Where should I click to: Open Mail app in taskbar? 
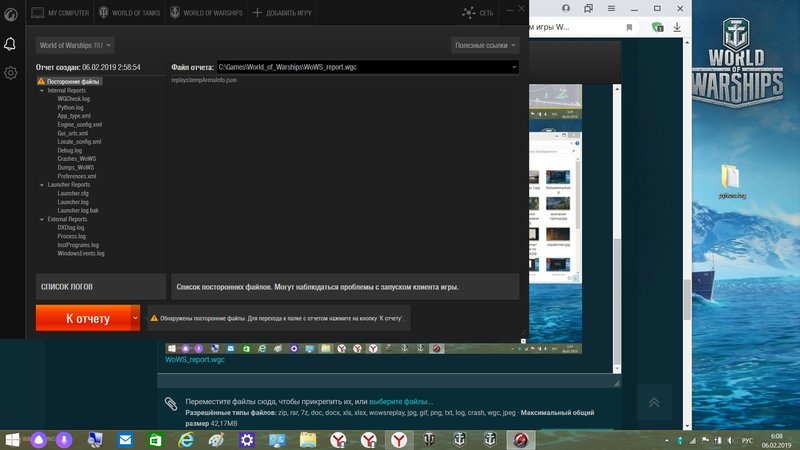pyautogui.click(x=125, y=440)
